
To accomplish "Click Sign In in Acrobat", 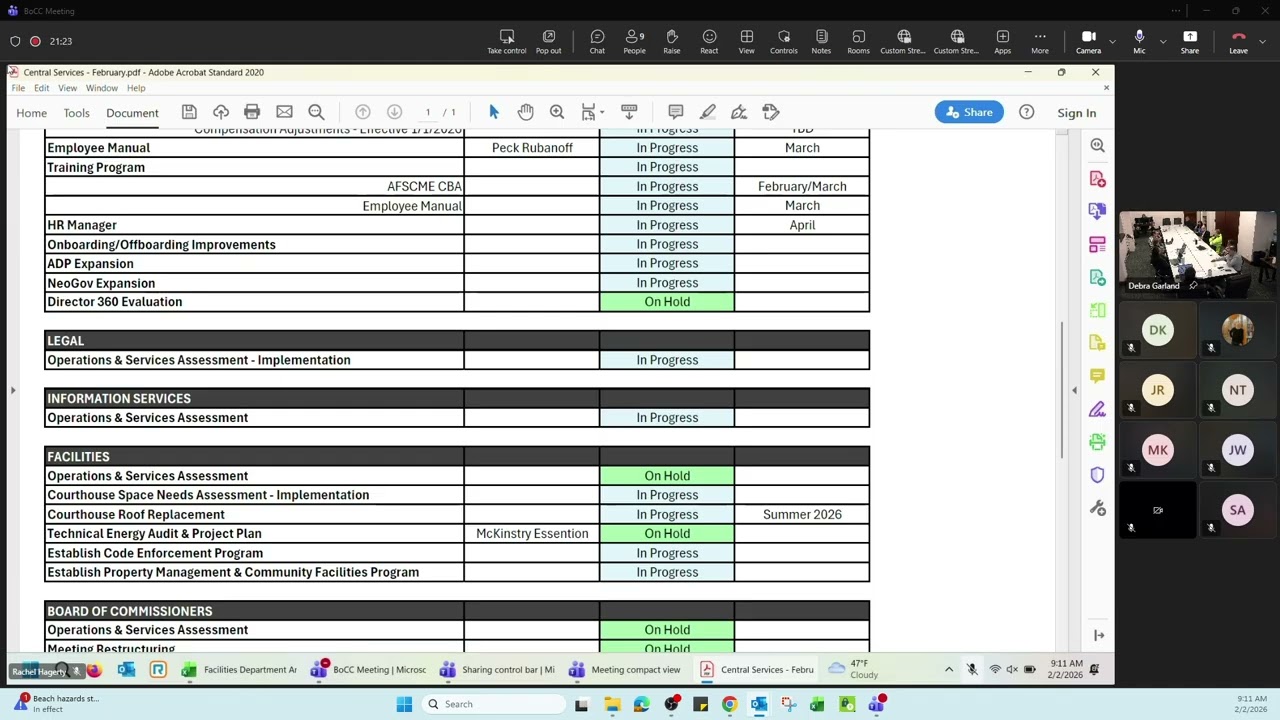I will [1077, 113].
